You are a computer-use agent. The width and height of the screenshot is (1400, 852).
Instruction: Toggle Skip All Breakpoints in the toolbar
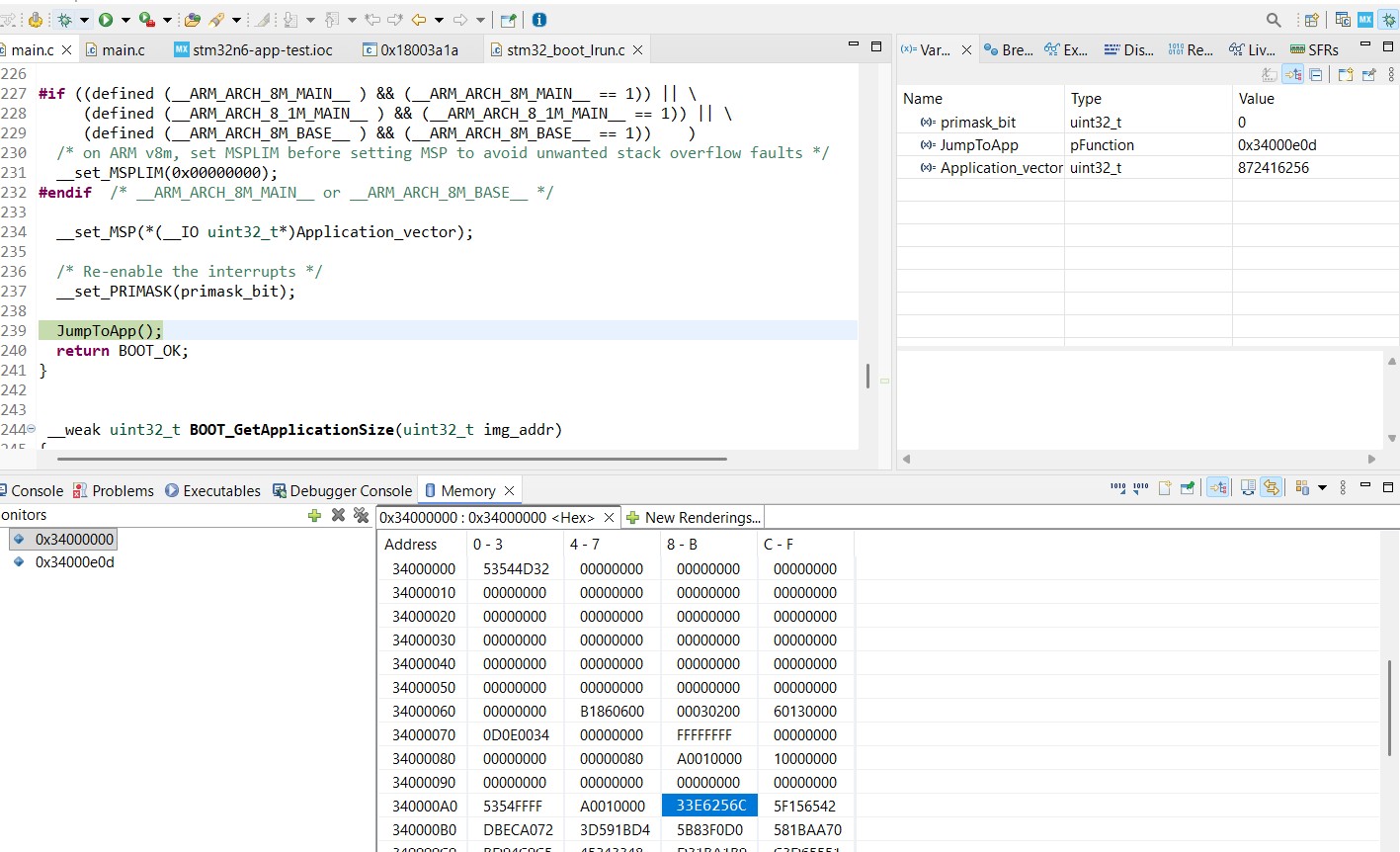[265, 19]
